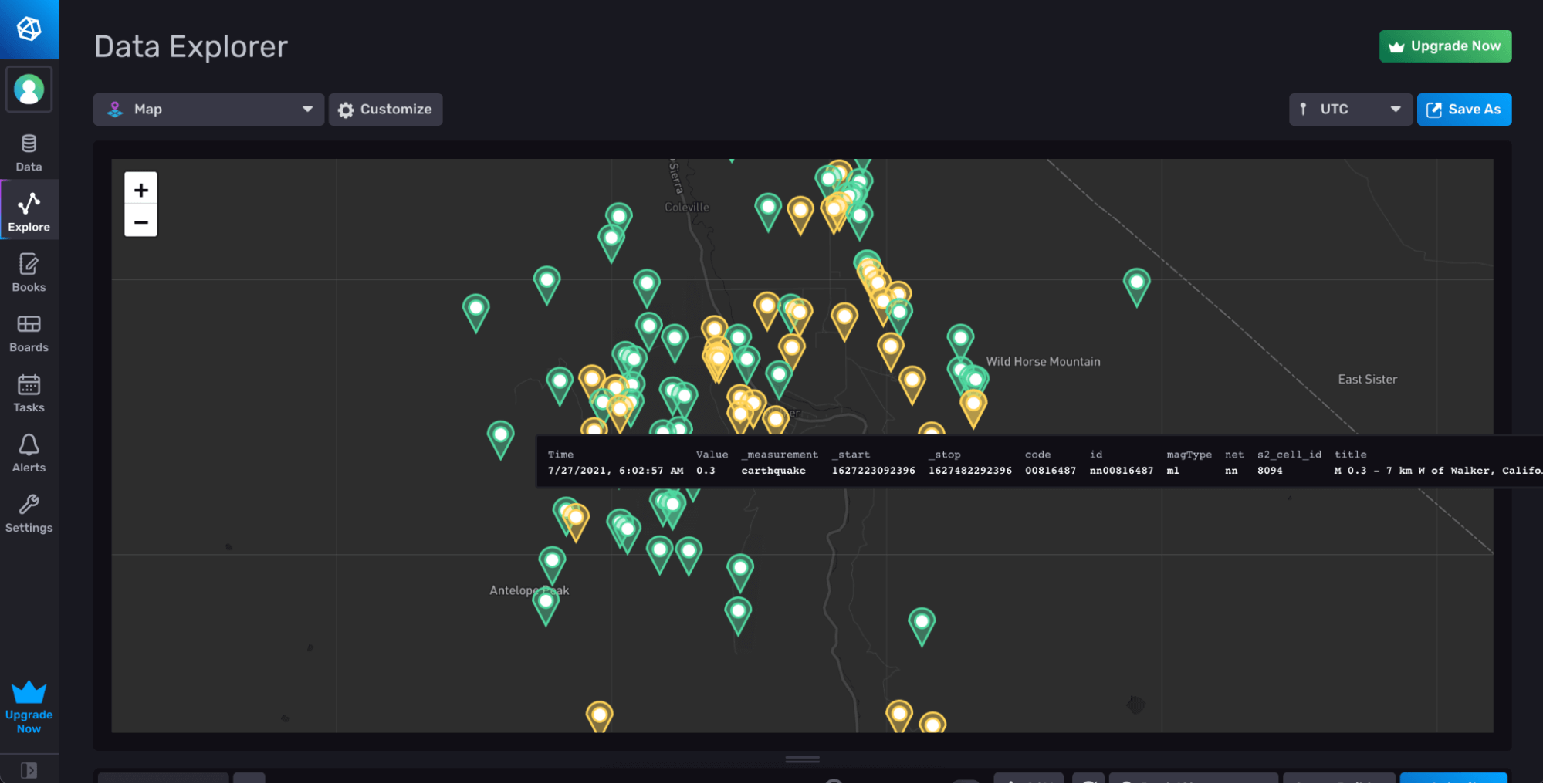Viewport: 1543px width, 784px height.
Task: Open Settings from the sidebar wrench icon
Action: point(29,512)
